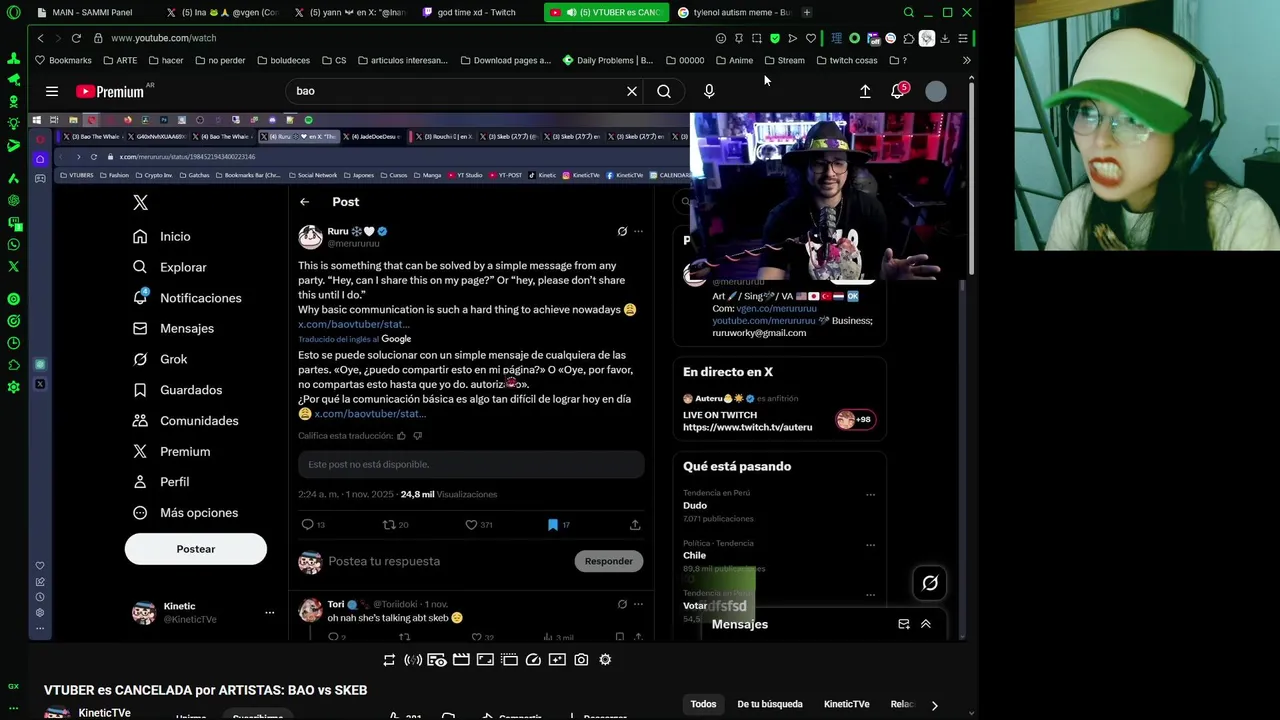Clear the YouTube search text
The image size is (1280, 720).
[x=632, y=91]
